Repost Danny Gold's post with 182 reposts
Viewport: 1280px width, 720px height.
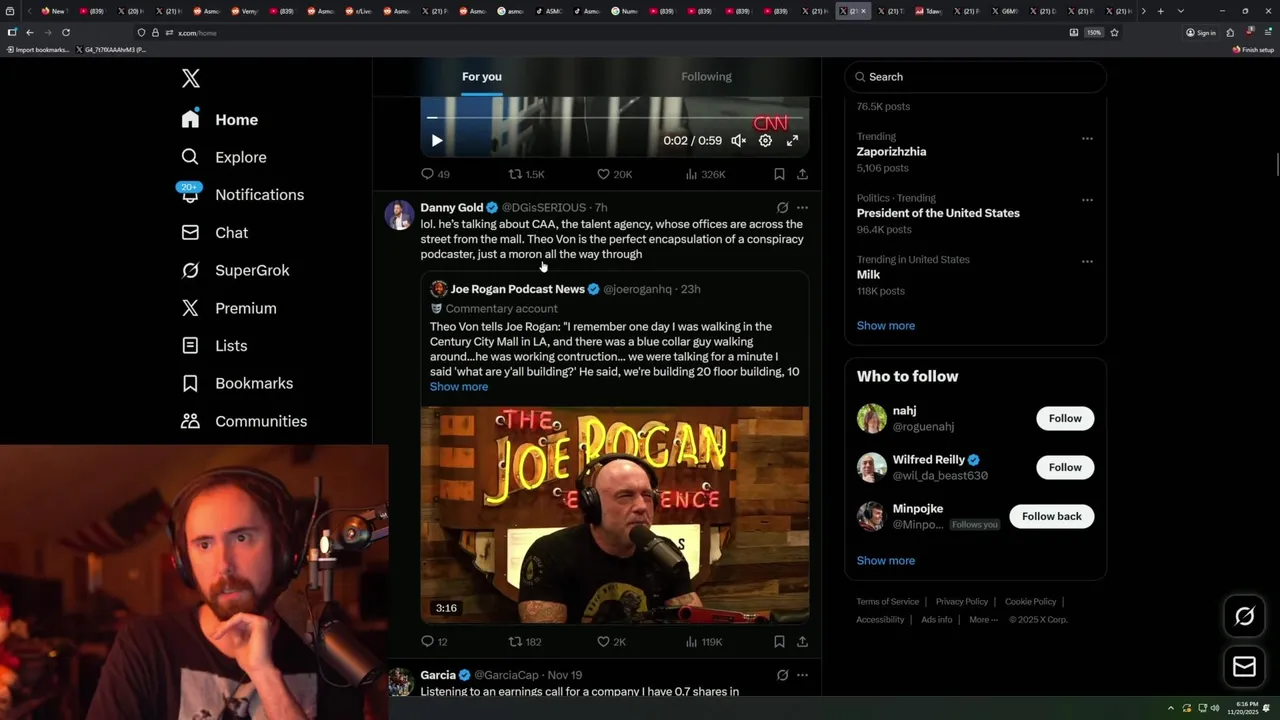coord(525,642)
